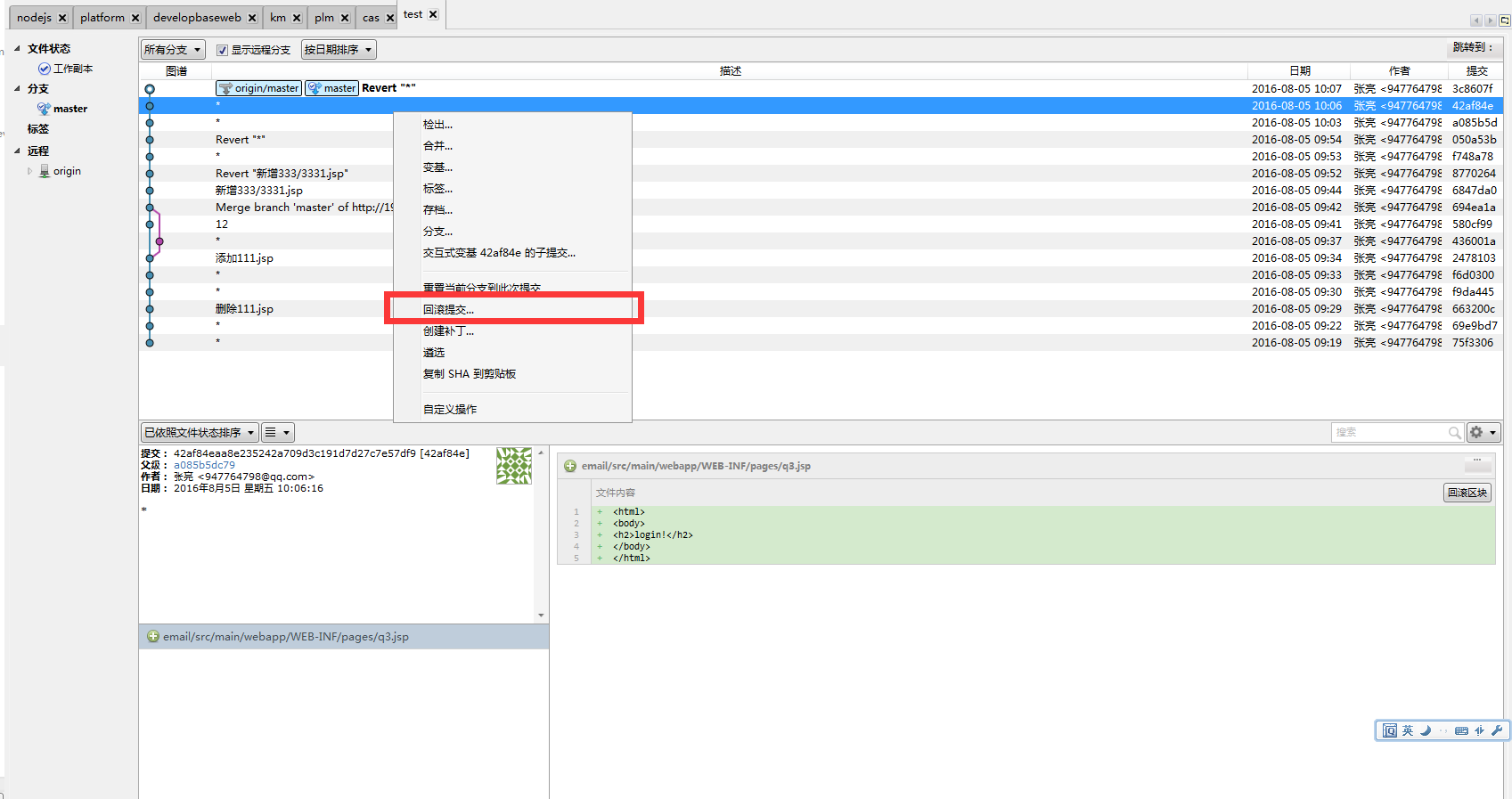Viewport: 1512px width, 799px height.
Task: Open the 按日期排序 sort dropdown
Action: click(338, 50)
